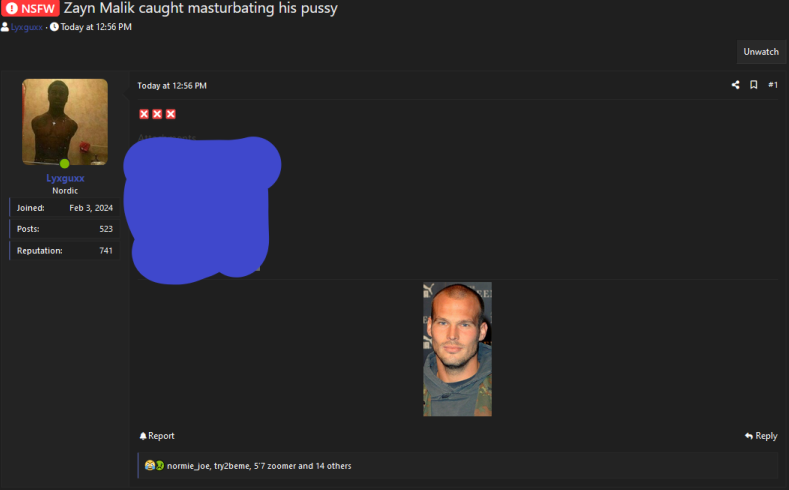Open normie_joe's profile from the reactions list
The height and width of the screenshot is (490, 789).
point(188,466)
